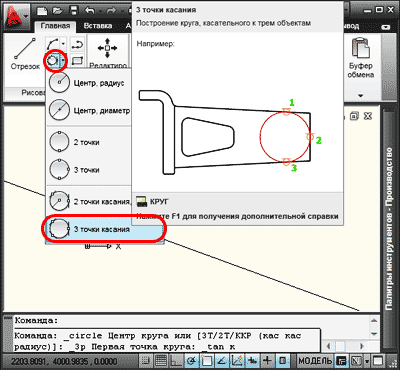
Task: Click command window scroll down arrow
Action: [374, 333]
